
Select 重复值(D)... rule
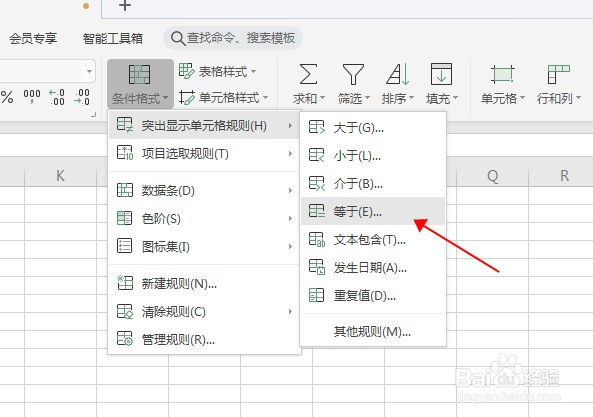tap(373, 295)
